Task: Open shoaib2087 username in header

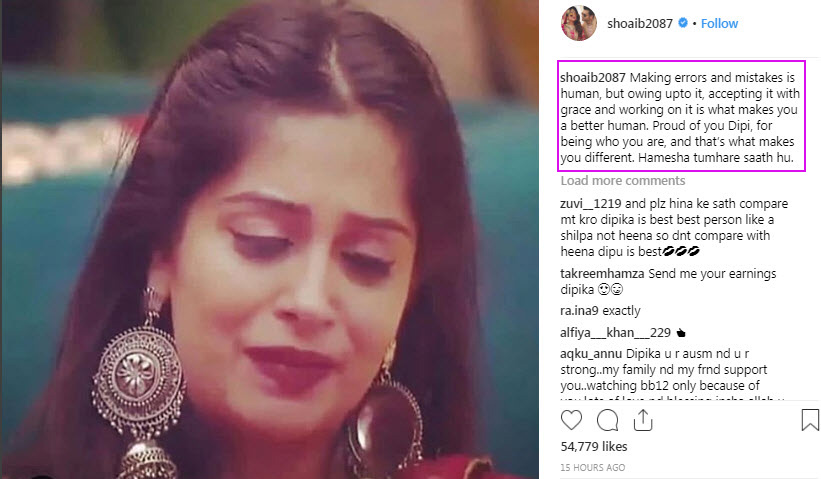Action: click(x=640, y=24)
